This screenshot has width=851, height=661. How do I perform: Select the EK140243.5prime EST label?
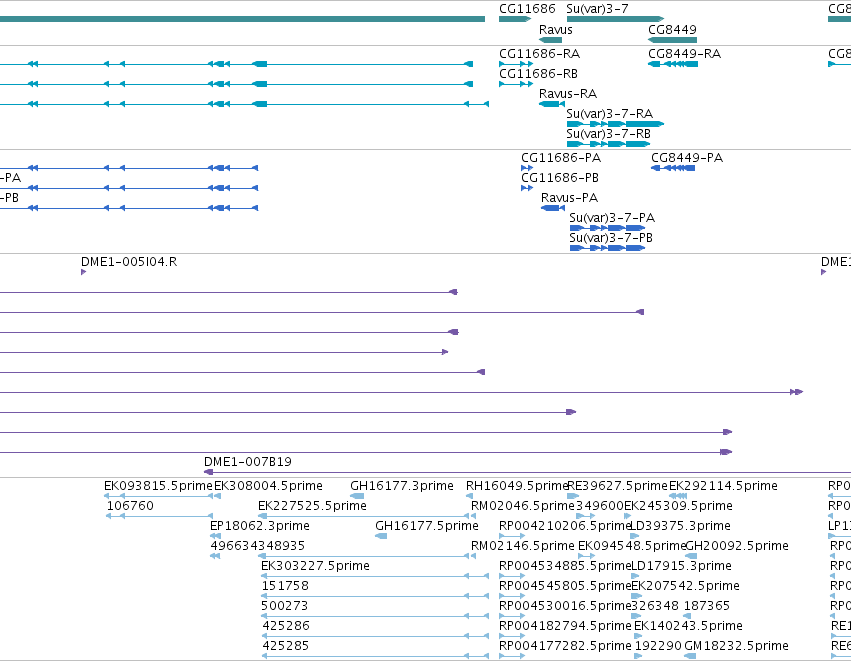[x=688, y=626]
